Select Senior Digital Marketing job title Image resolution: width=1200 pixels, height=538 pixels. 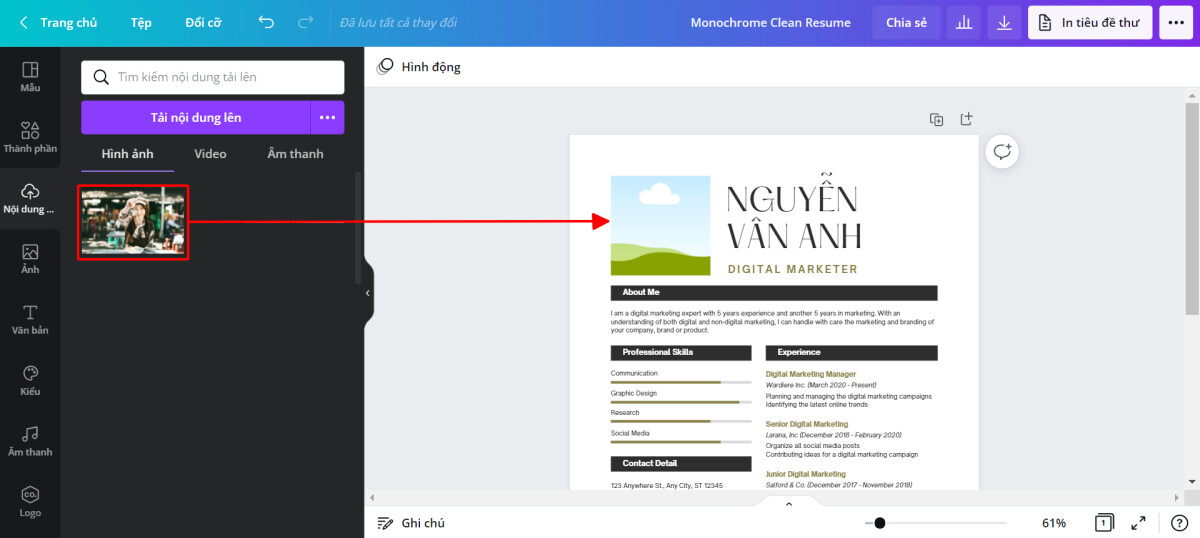[x=807, y=424]
